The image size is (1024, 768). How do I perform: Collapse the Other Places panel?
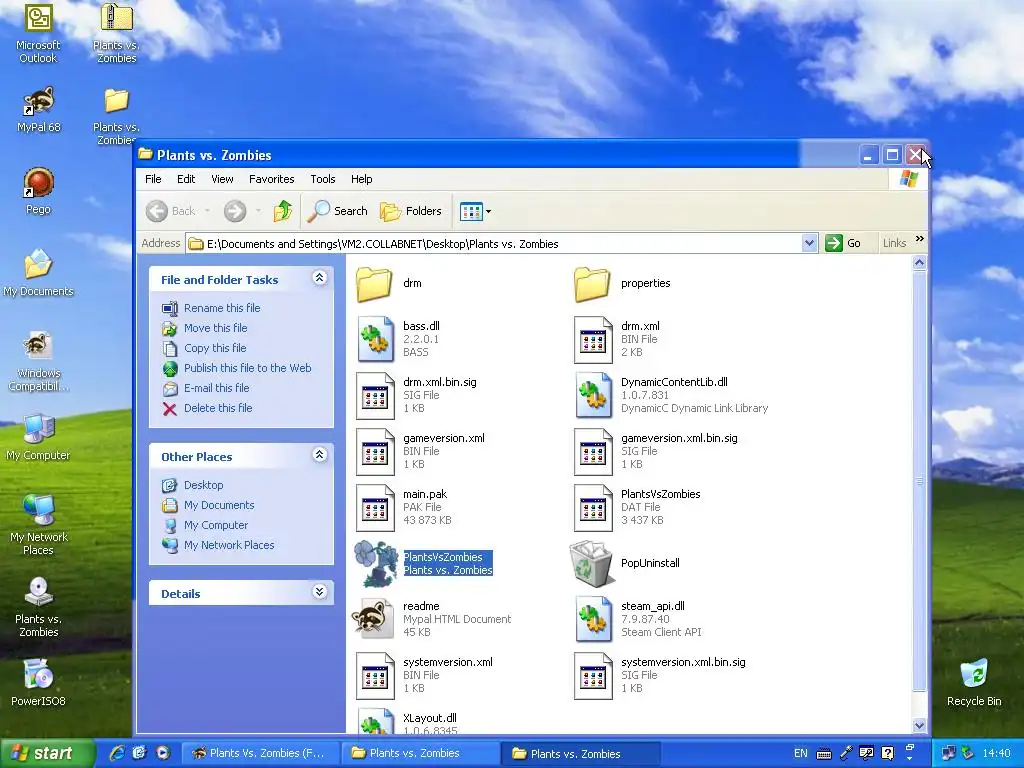(x=319, y=455)
